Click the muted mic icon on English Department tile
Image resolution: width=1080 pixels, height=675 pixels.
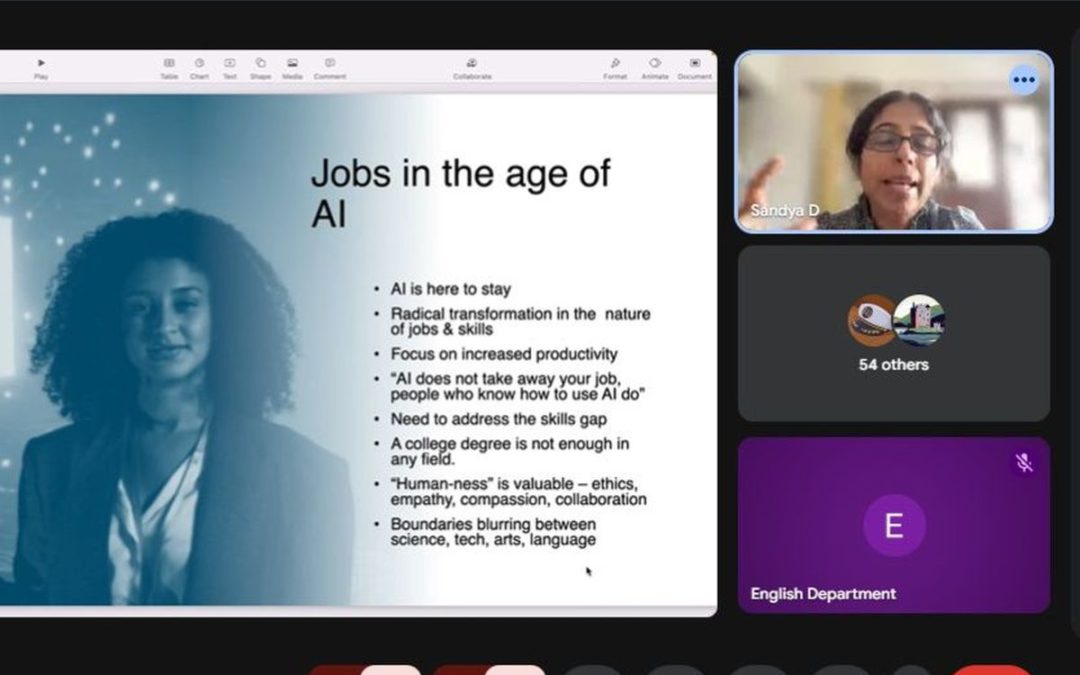[1023, 462]
